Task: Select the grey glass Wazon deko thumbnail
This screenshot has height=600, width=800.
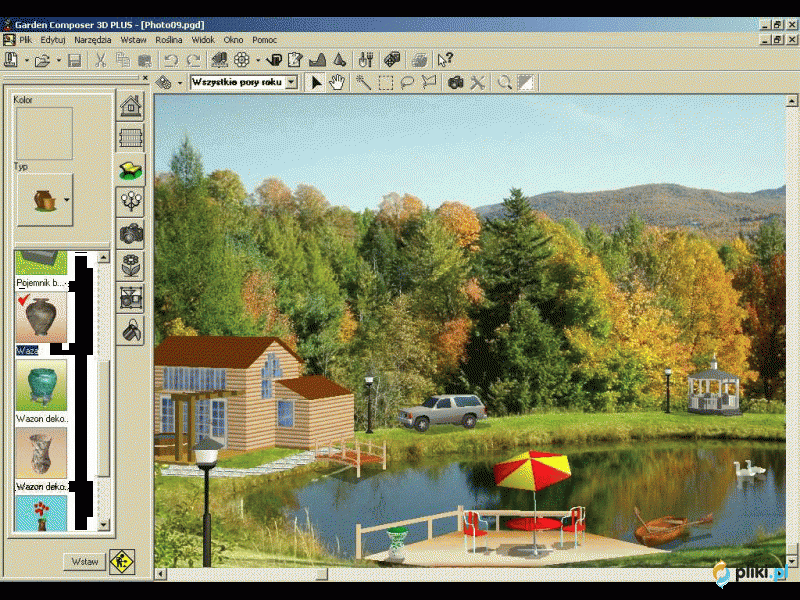Action: coord(41,453)
